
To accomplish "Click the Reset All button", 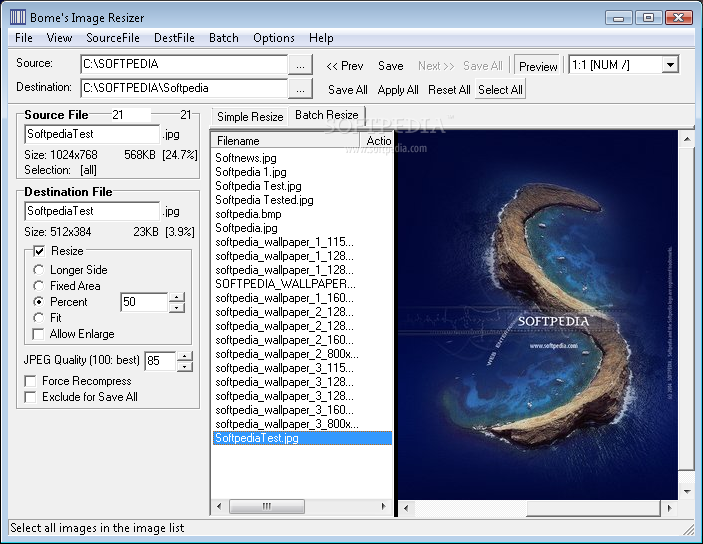I will point(449,90).
